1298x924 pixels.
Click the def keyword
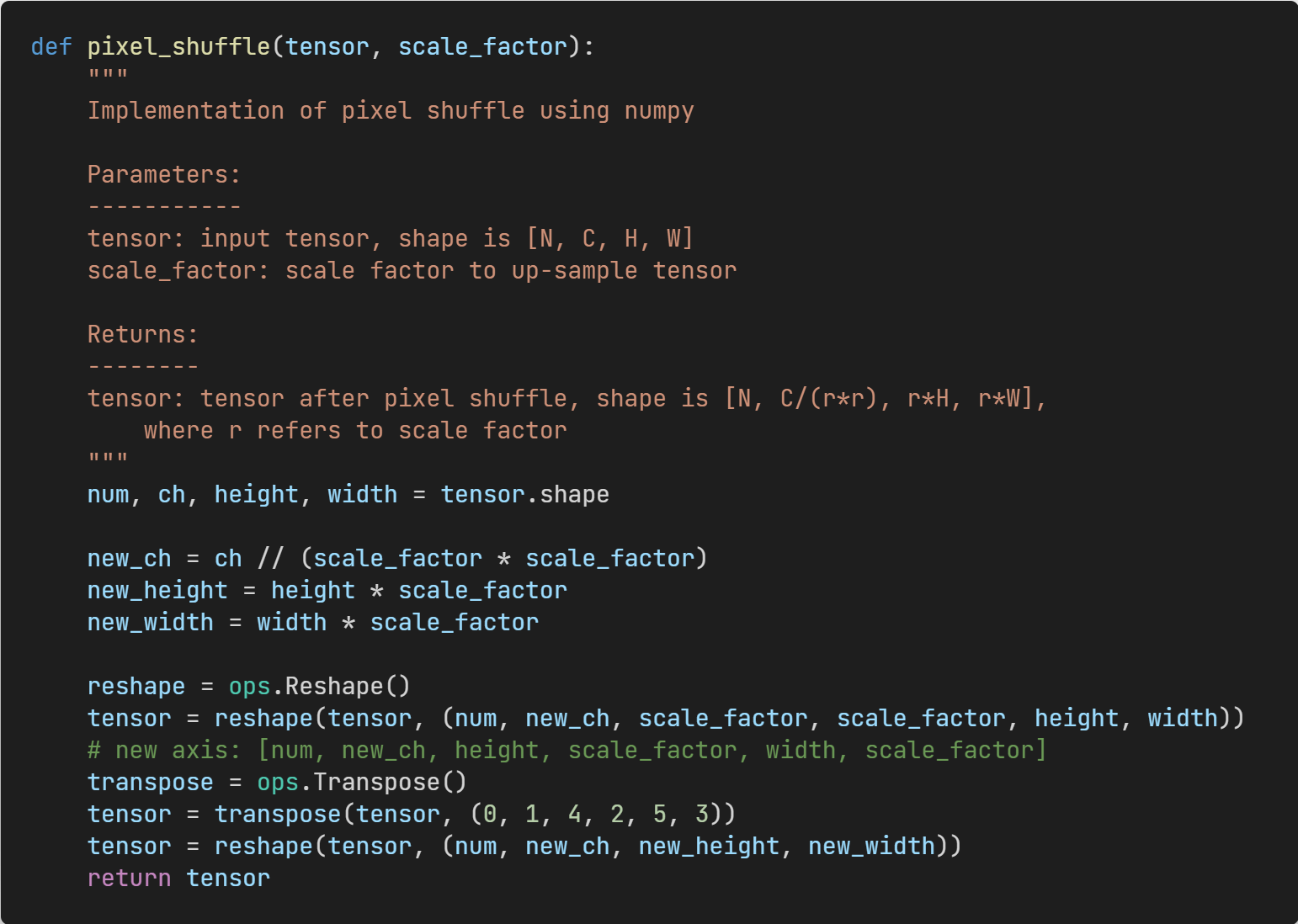click(51, 46)
